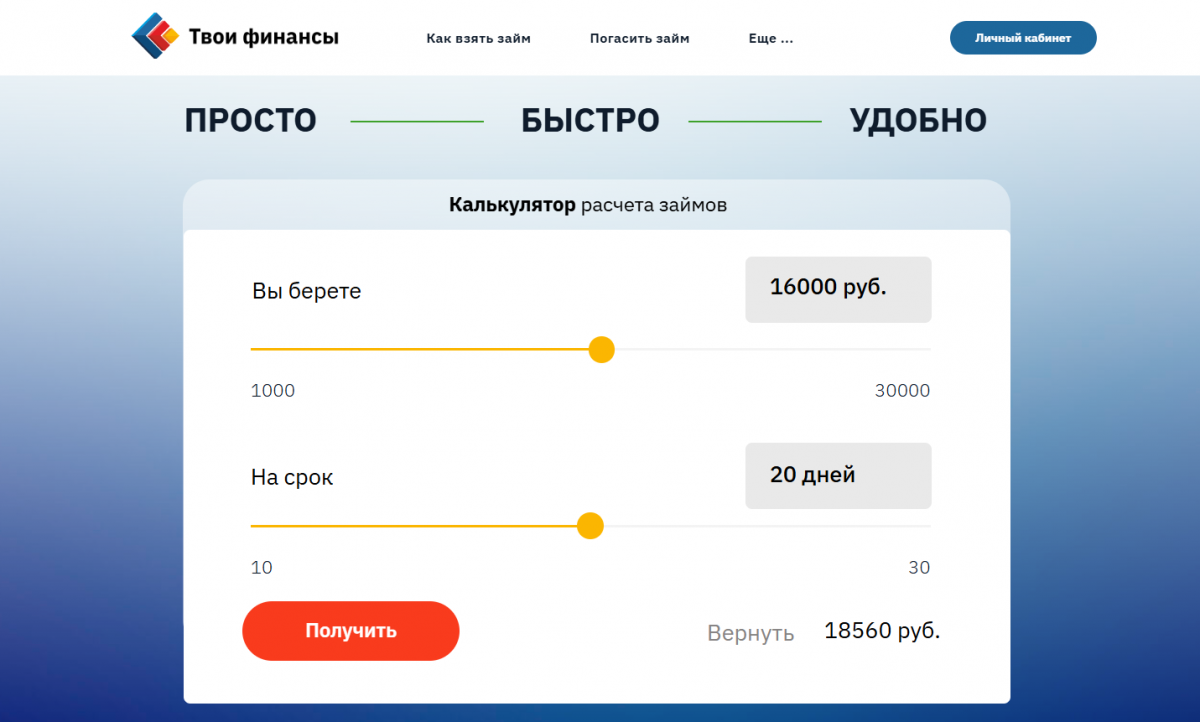1200x722 pixels.
Task: Click the 10 minimum days label
Action: [262, 568]
